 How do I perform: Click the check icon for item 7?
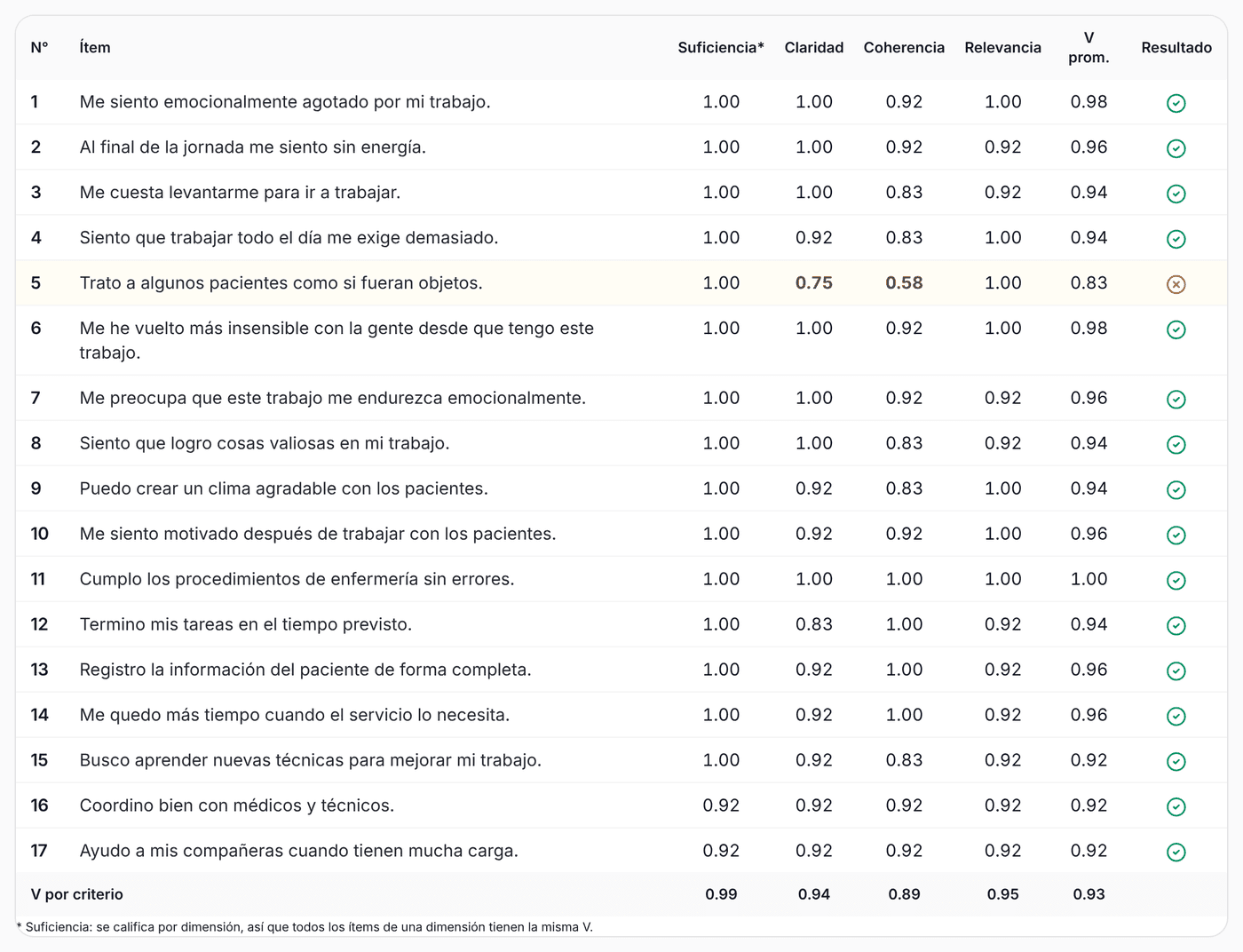1176,399
